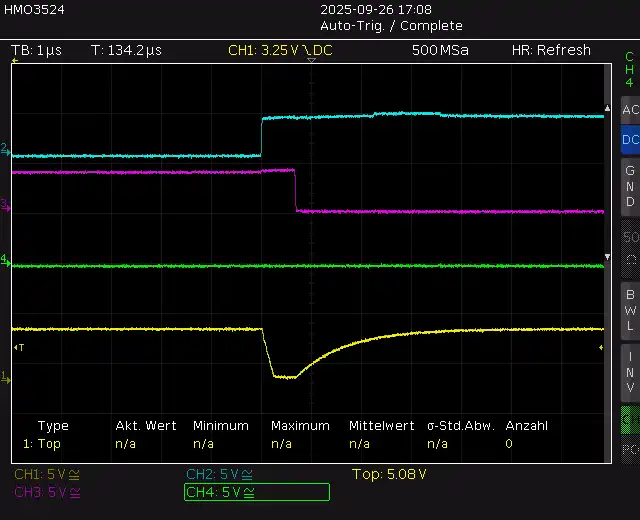Image resolution: width=640 pixels, height=520 pixels.
Task: Toggle INV channel inversion
Action: [629, 371]
